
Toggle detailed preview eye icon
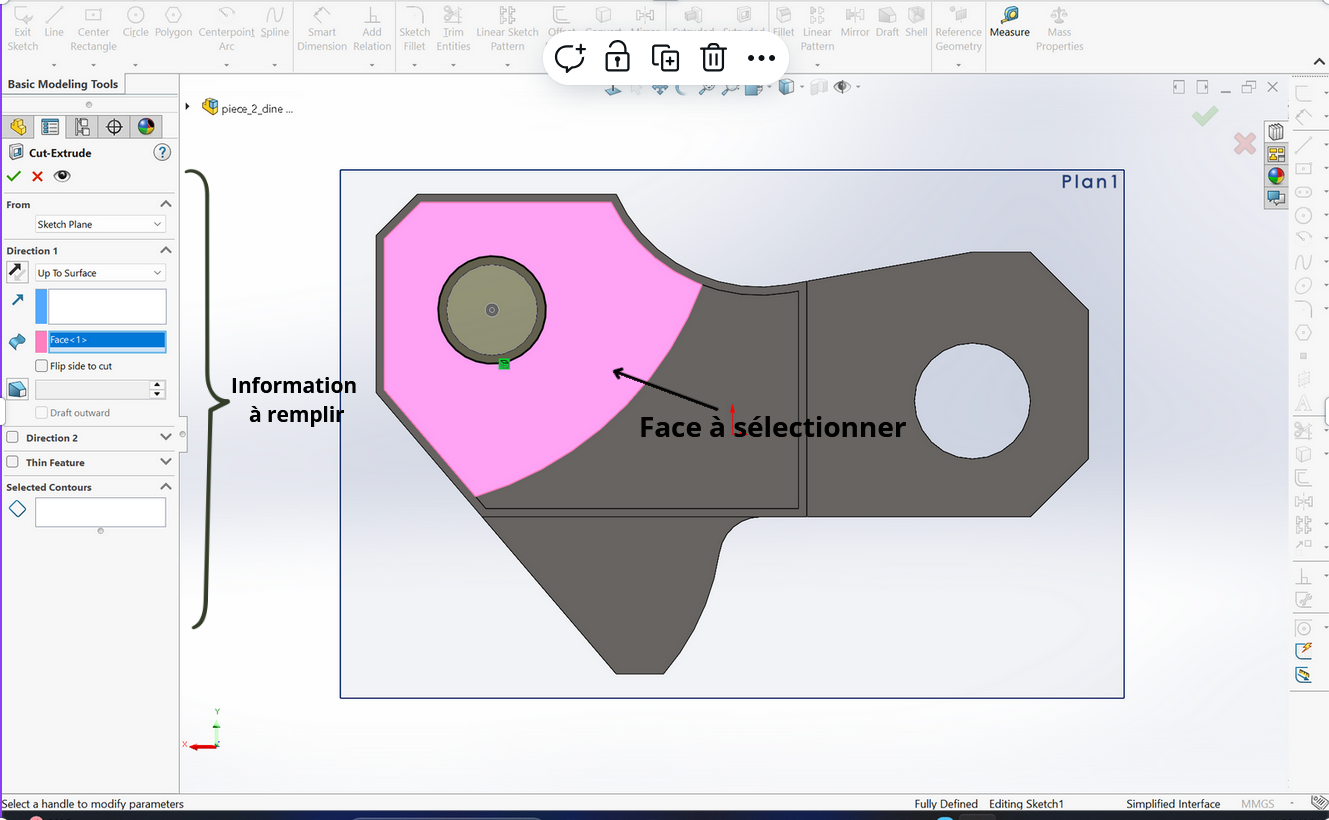tap(62, 176)
